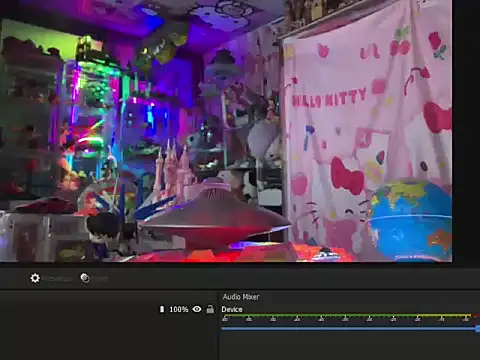Screen dimensions: 480x360
Task: Click the black area right of the preview
Action: (466, 133)
